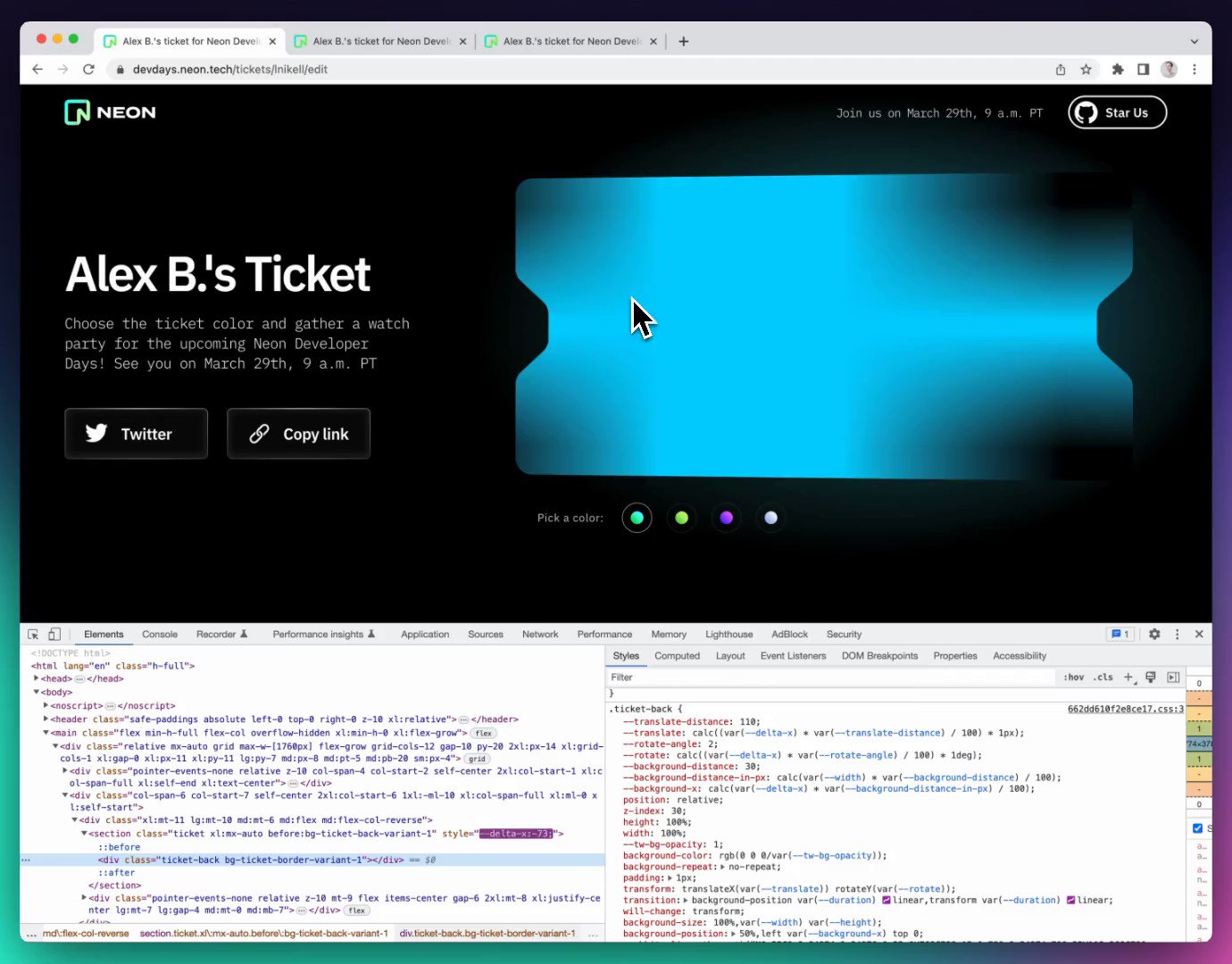The height and width of the screenshot is (964, 1232).
Task: Toggle the computed styles sidebar pane icon
Action: point(1173,677)
